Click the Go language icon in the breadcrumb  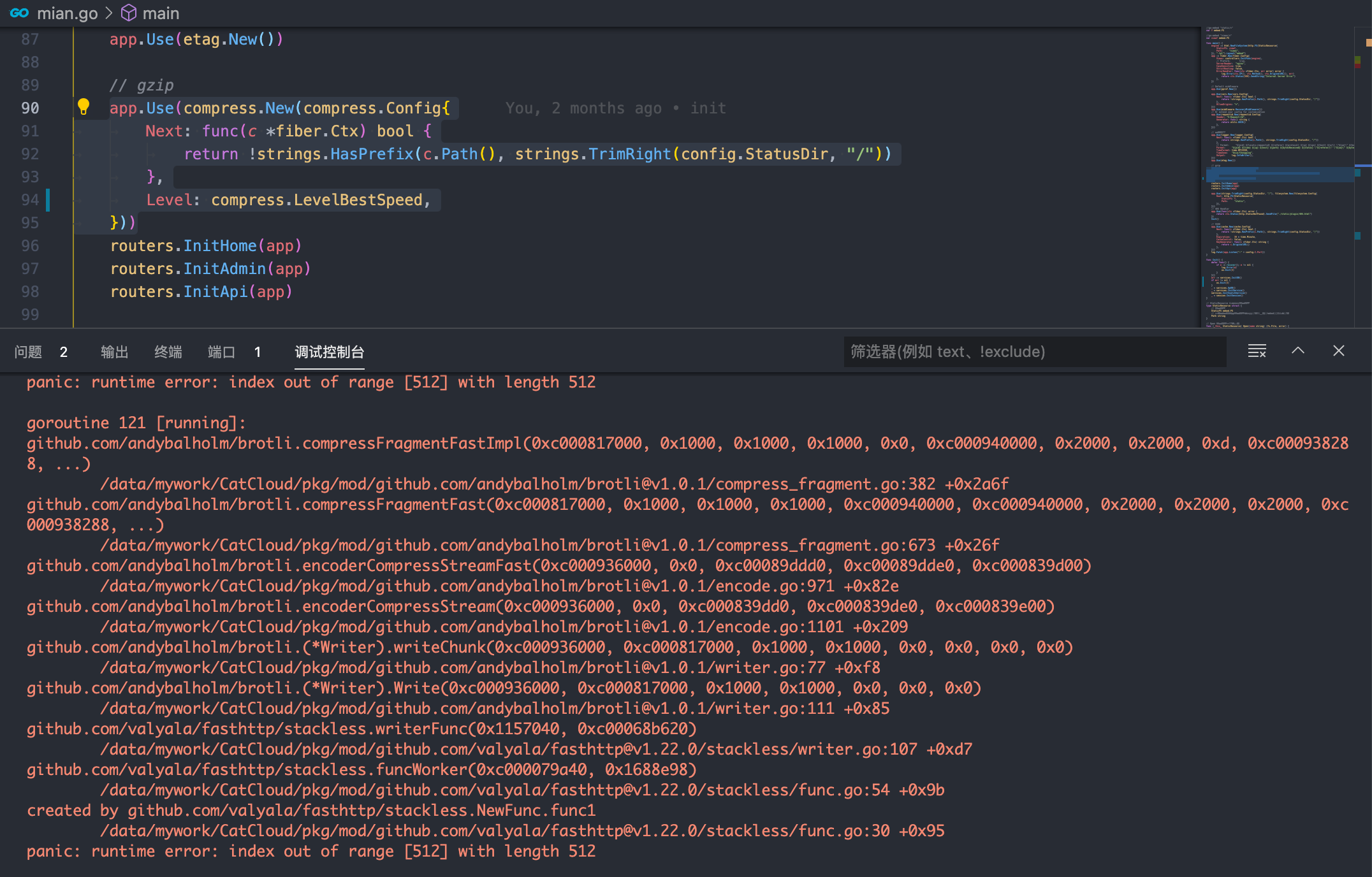tap(20, 13)
